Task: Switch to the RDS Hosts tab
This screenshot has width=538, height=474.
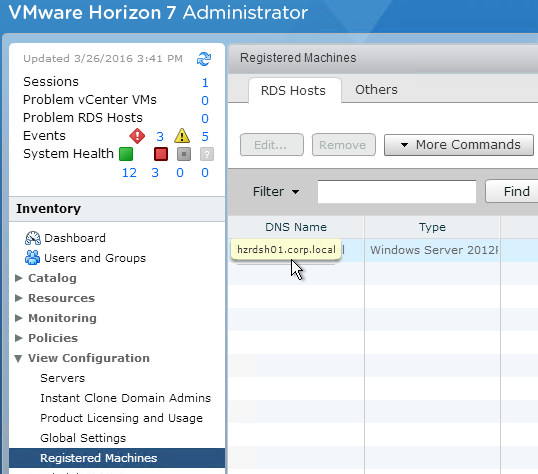Action: click(x=295, y=90)
